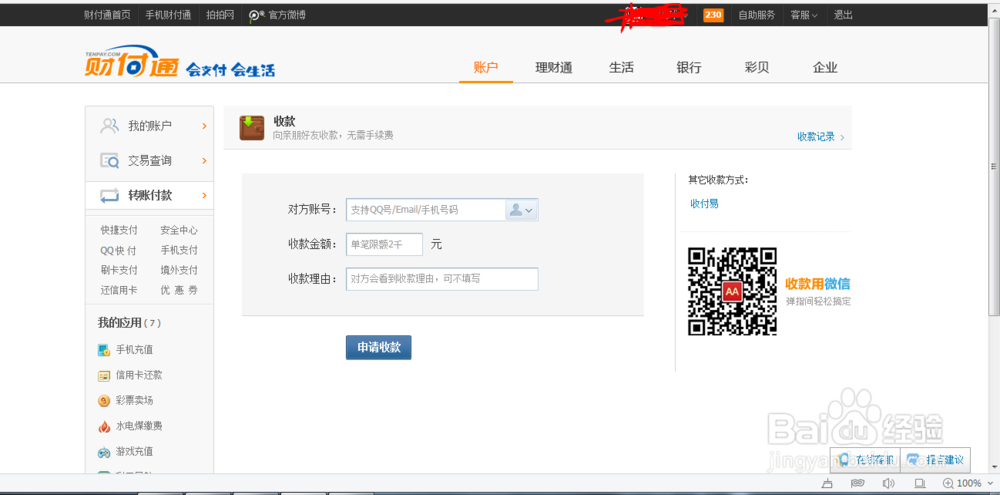This screenshot has height=495, width=1000.
Task: Focus the 收款金额 input field
Action: click(385, 244)
